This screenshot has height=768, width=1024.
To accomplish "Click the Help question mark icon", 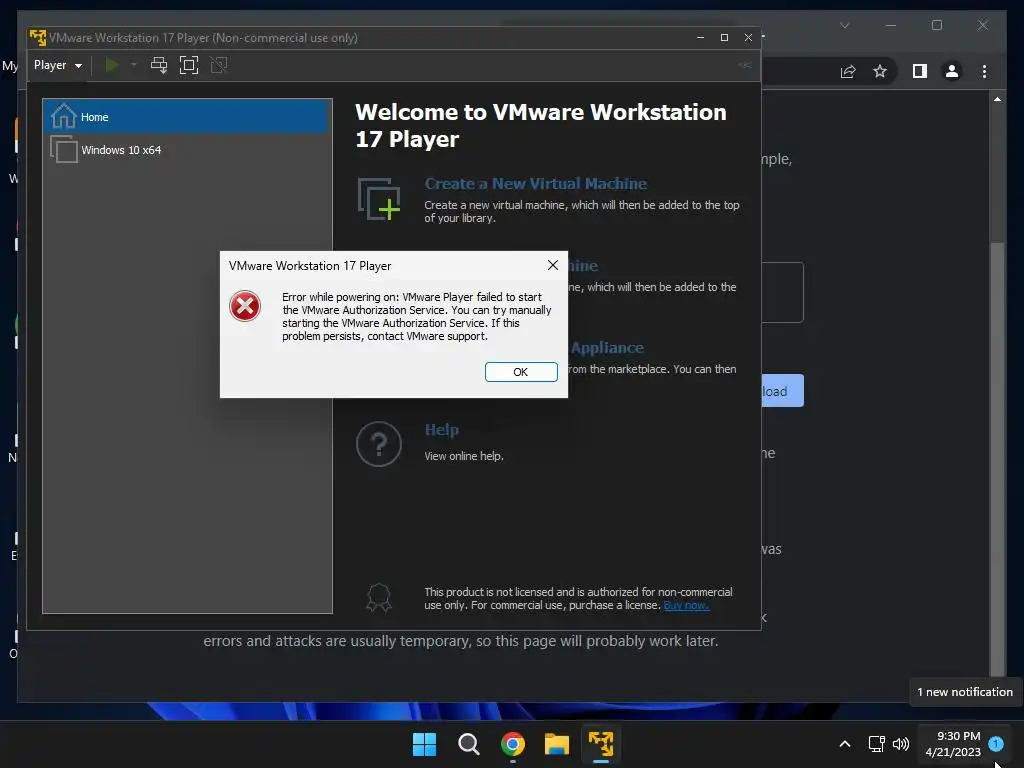I will pos(379,444).
